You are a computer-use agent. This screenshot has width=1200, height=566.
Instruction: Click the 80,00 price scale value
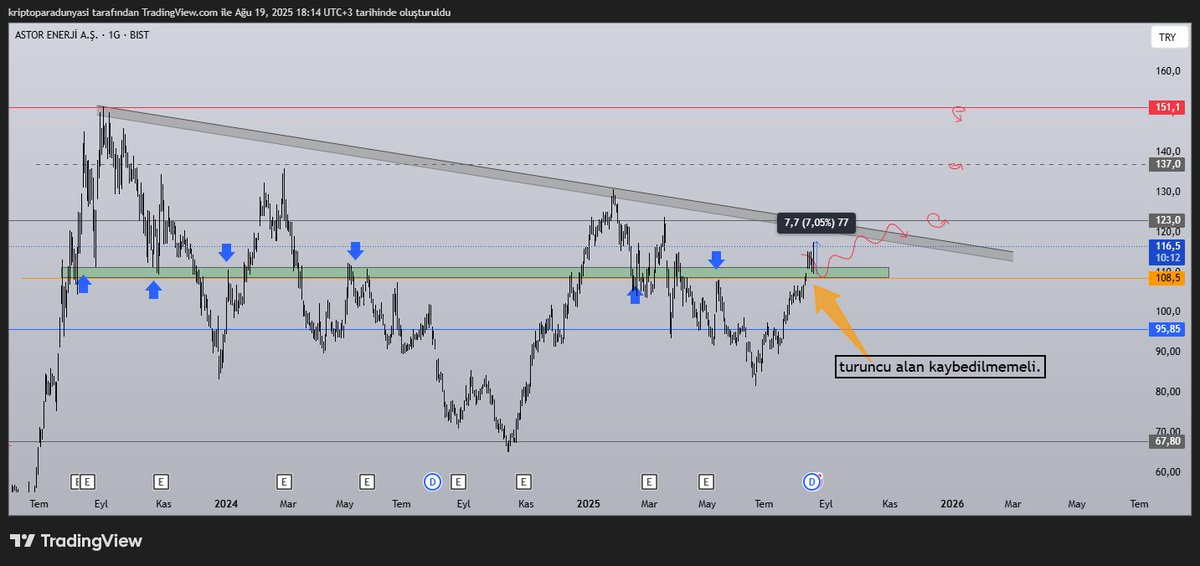pyautogui.click(x=1167, y=391)
